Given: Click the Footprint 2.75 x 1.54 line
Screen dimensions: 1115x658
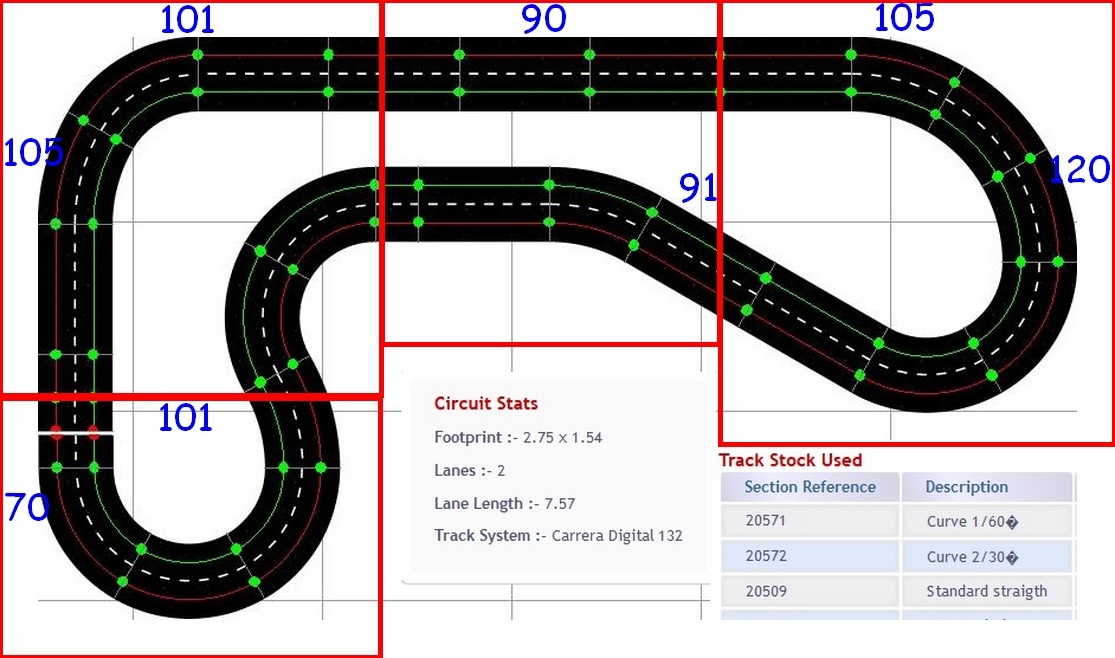Looking at the screenshot, I should click(518, 437).
